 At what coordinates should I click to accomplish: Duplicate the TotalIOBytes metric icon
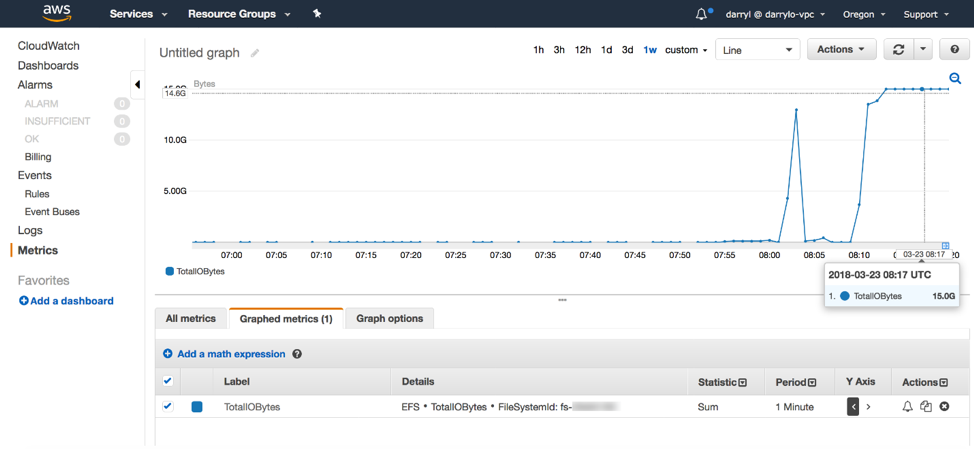[x=926, y=407]
